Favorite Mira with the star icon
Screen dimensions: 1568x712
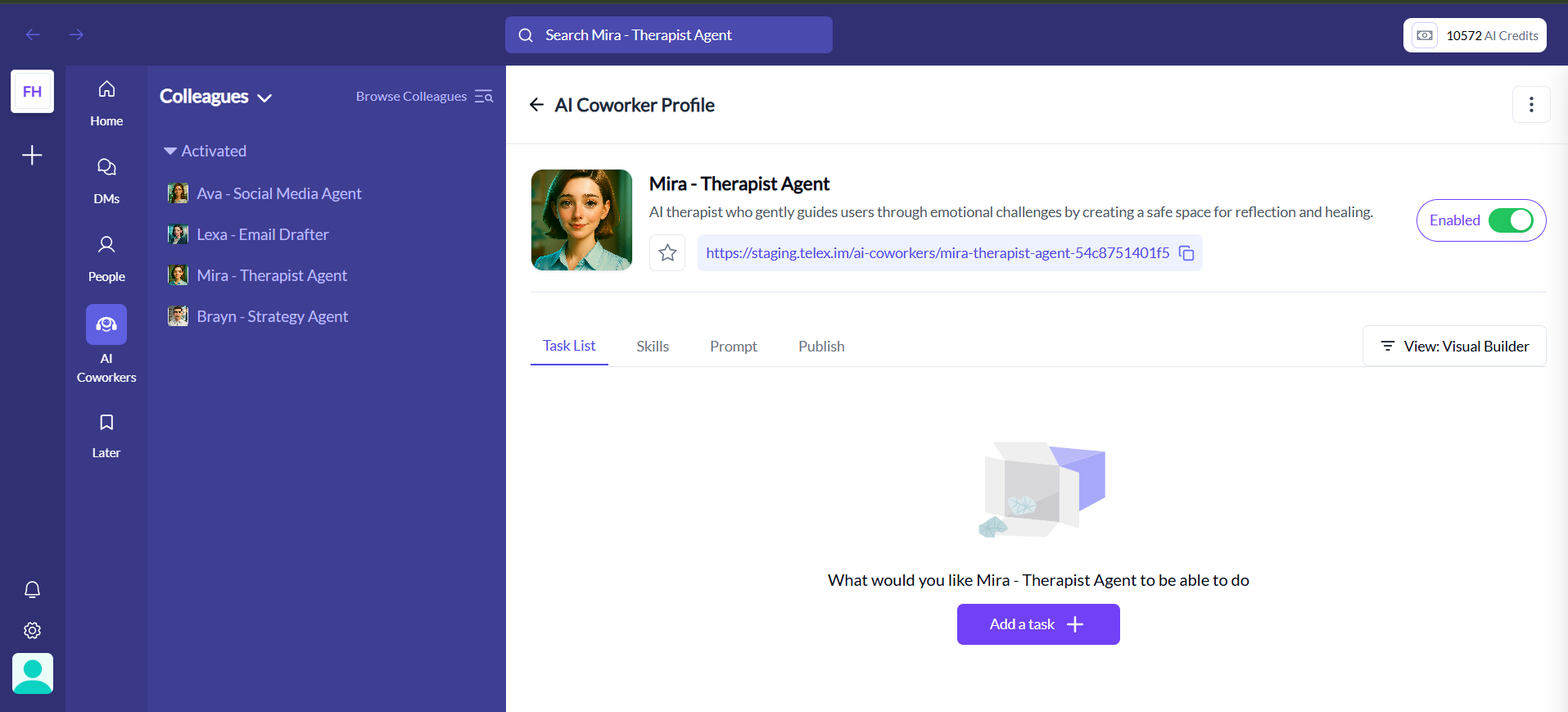[x=667, y=253]
